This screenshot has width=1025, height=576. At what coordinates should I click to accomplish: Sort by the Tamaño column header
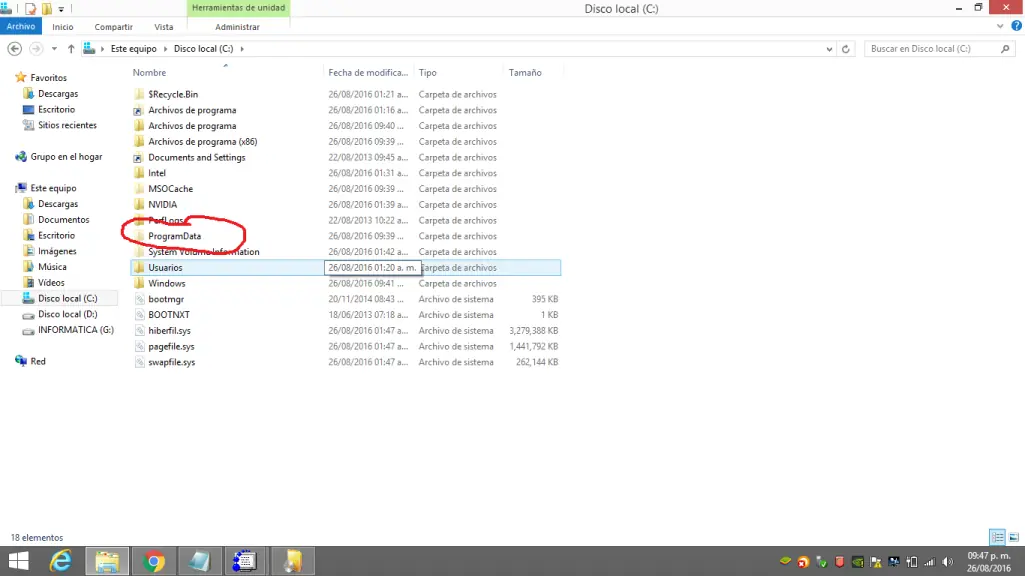[x=525, y=73]
